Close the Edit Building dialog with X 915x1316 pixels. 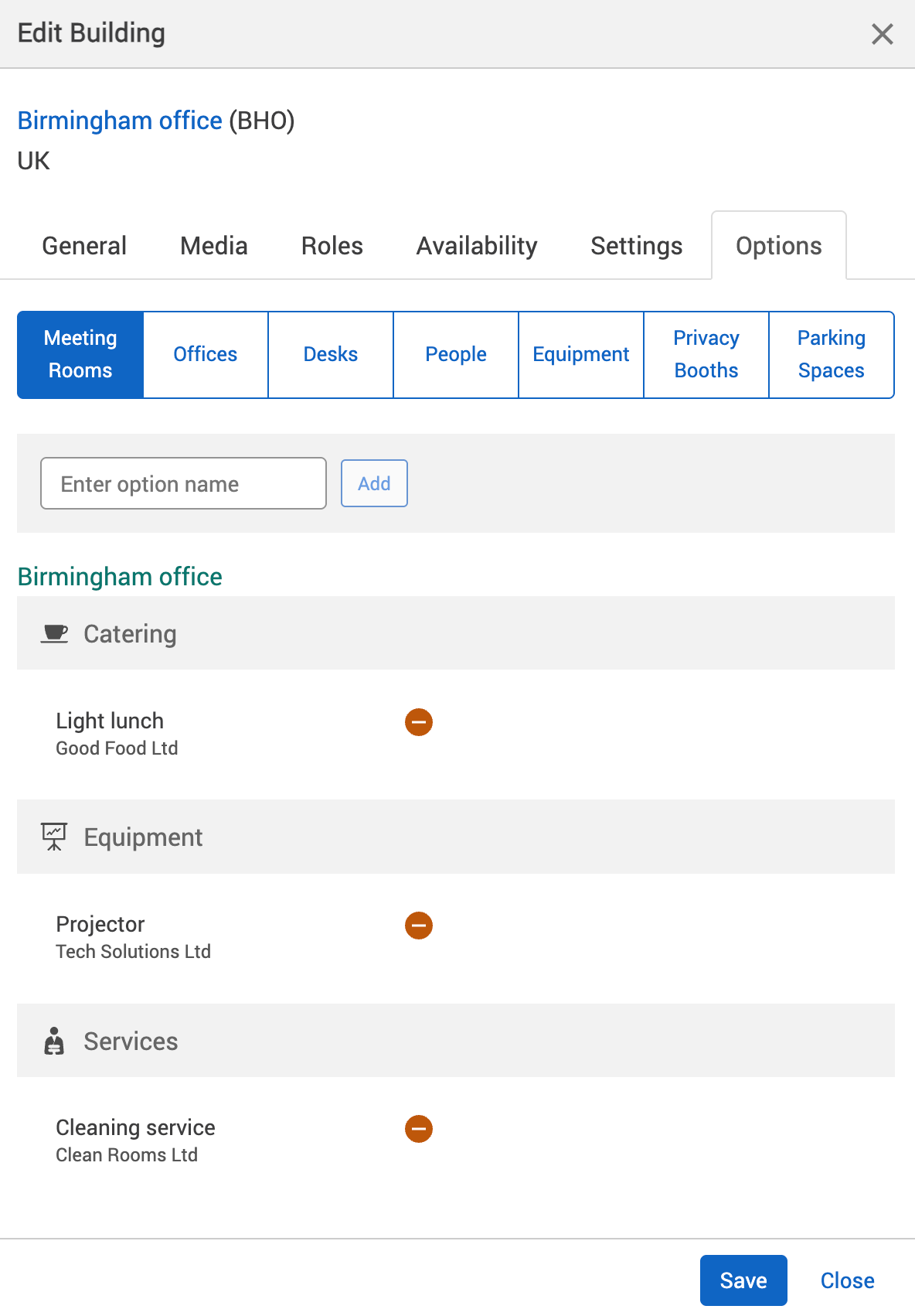[x=882, y=34]
